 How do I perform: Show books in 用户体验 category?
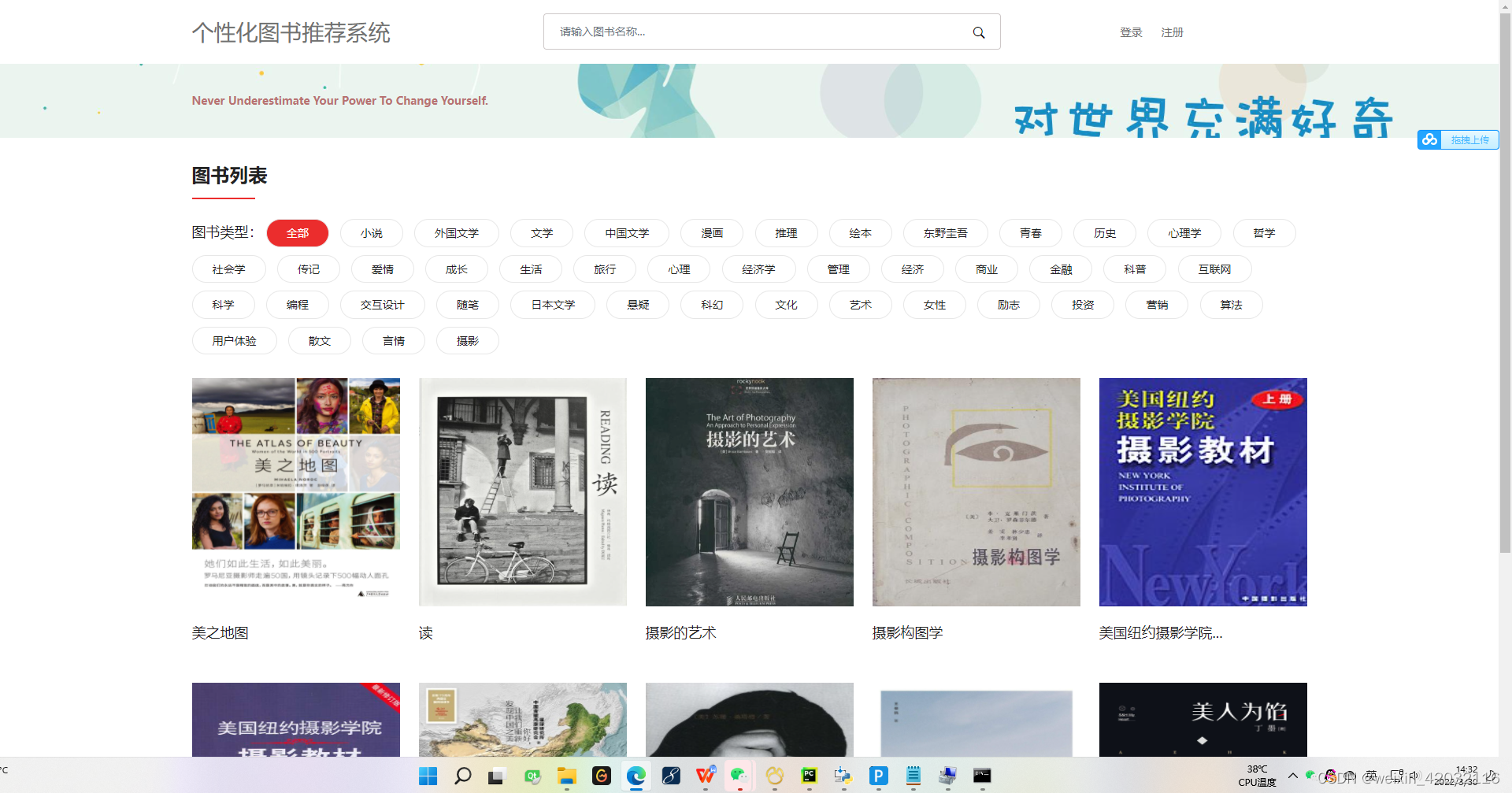click(234, 341)
